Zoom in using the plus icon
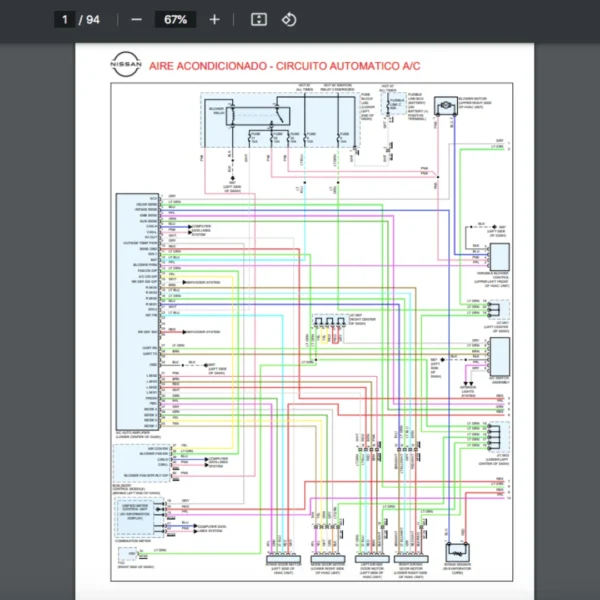Image resolution: width=600 pixels, height=600 pixels. pos(214,19)
